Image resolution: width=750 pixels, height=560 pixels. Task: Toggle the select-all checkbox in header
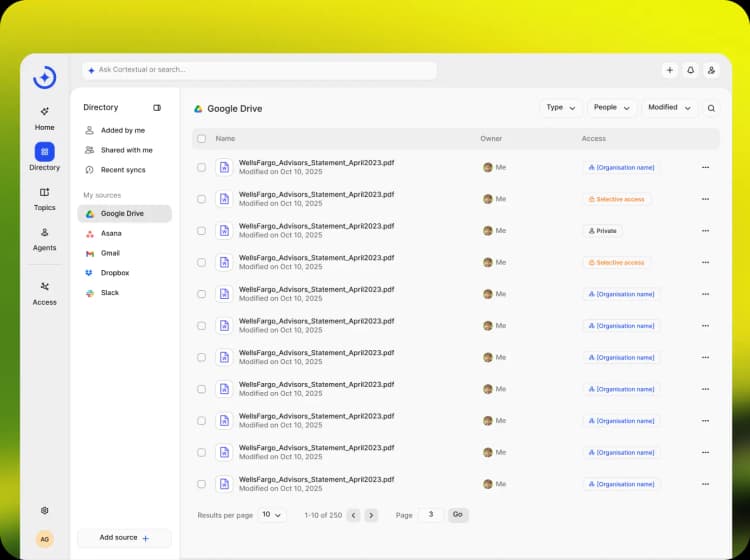[x=201, y=139]
